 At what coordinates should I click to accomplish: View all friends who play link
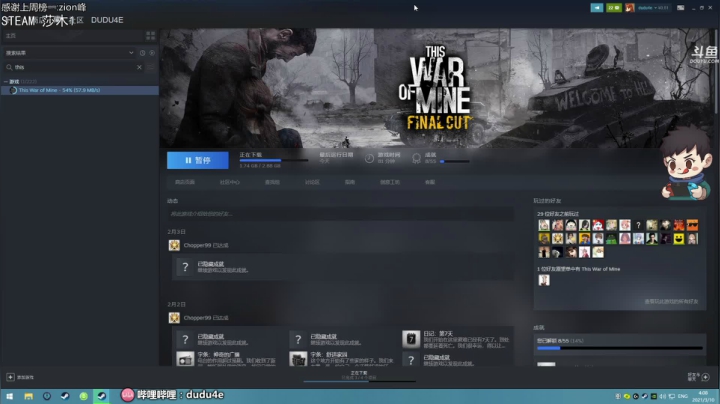point(671,302)
